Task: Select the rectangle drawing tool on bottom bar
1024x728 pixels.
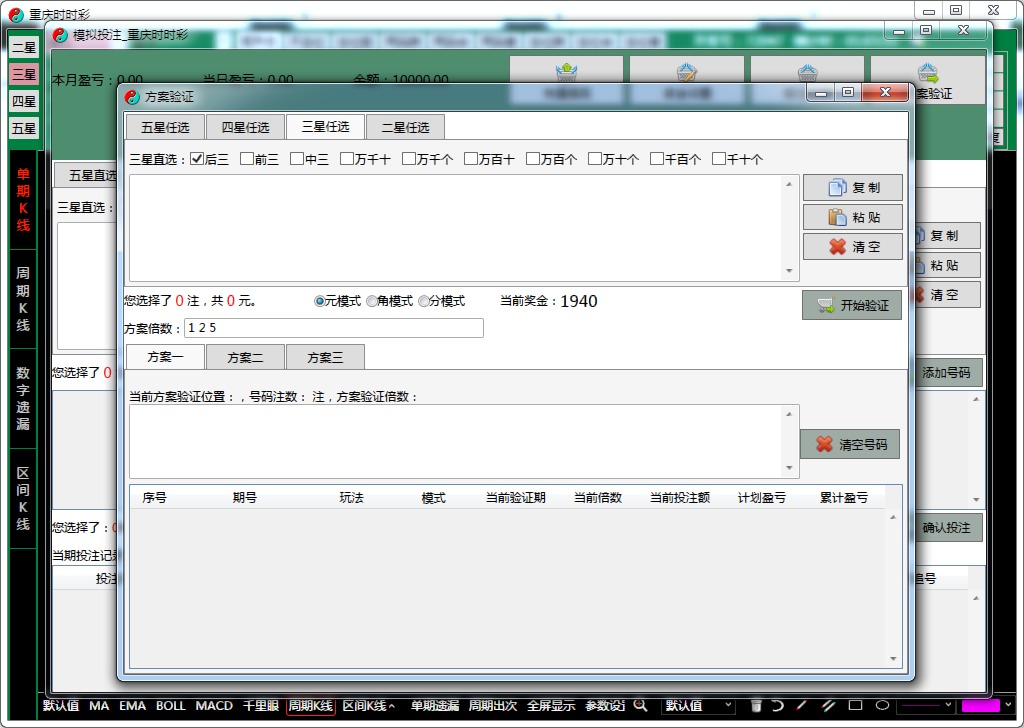Action: coord(856,706)
